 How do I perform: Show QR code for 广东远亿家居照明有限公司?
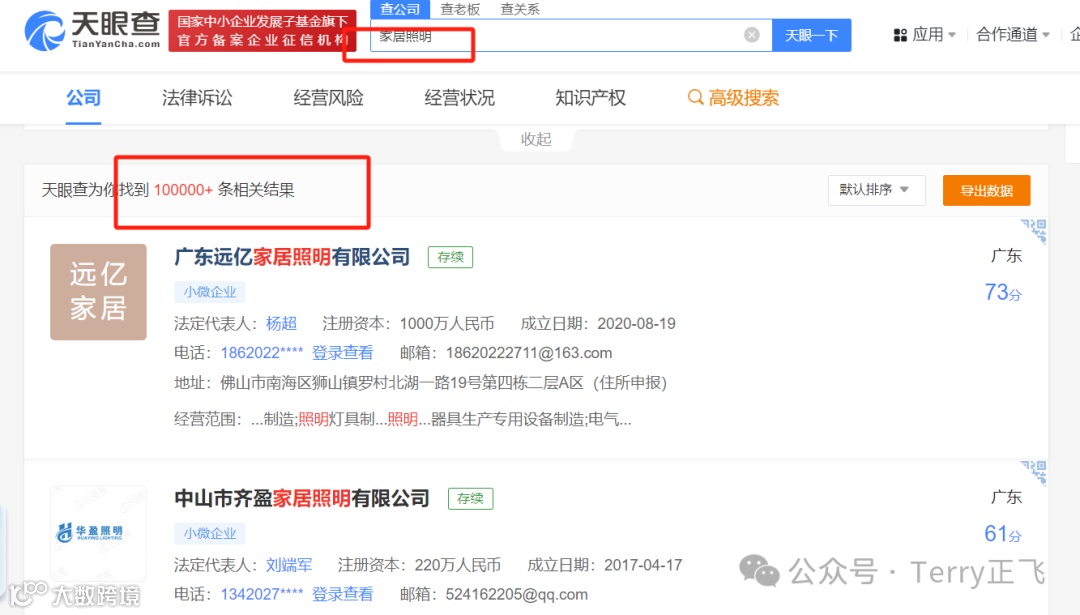point(1034,231)
